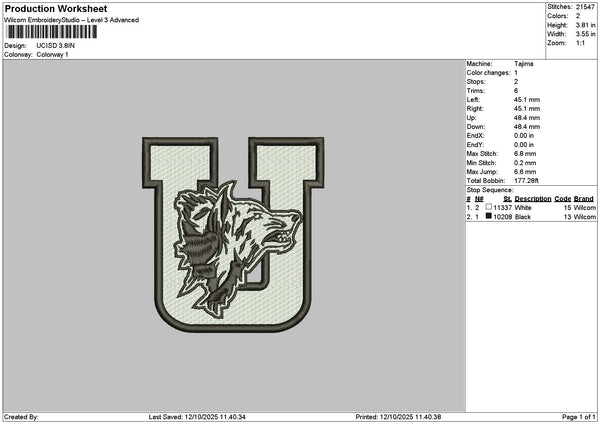Click the Colors value '2'
This screenshot has width=600, height=424.
tap(578, 16)
